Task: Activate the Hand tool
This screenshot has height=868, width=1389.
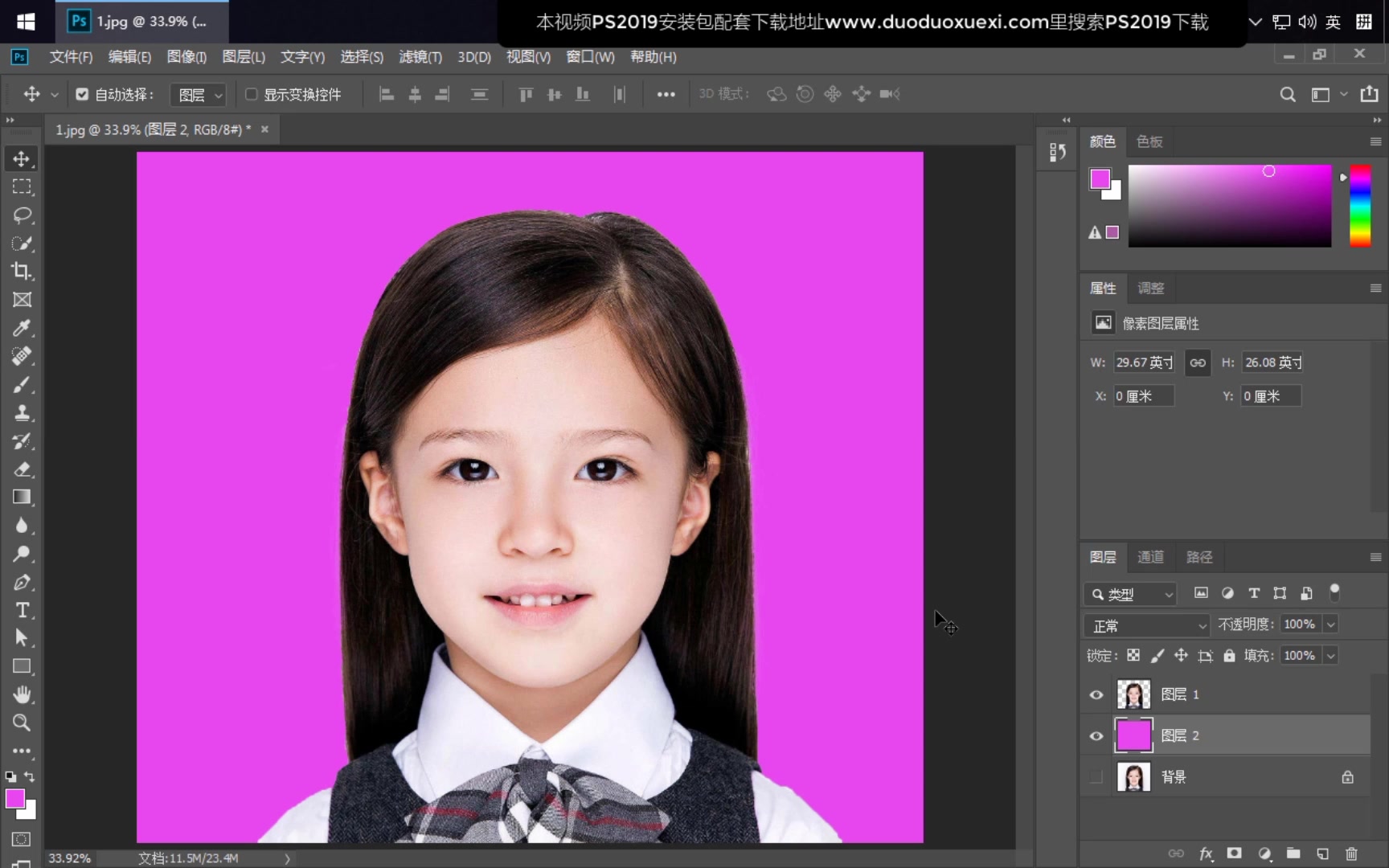Action: click(22, 694)
